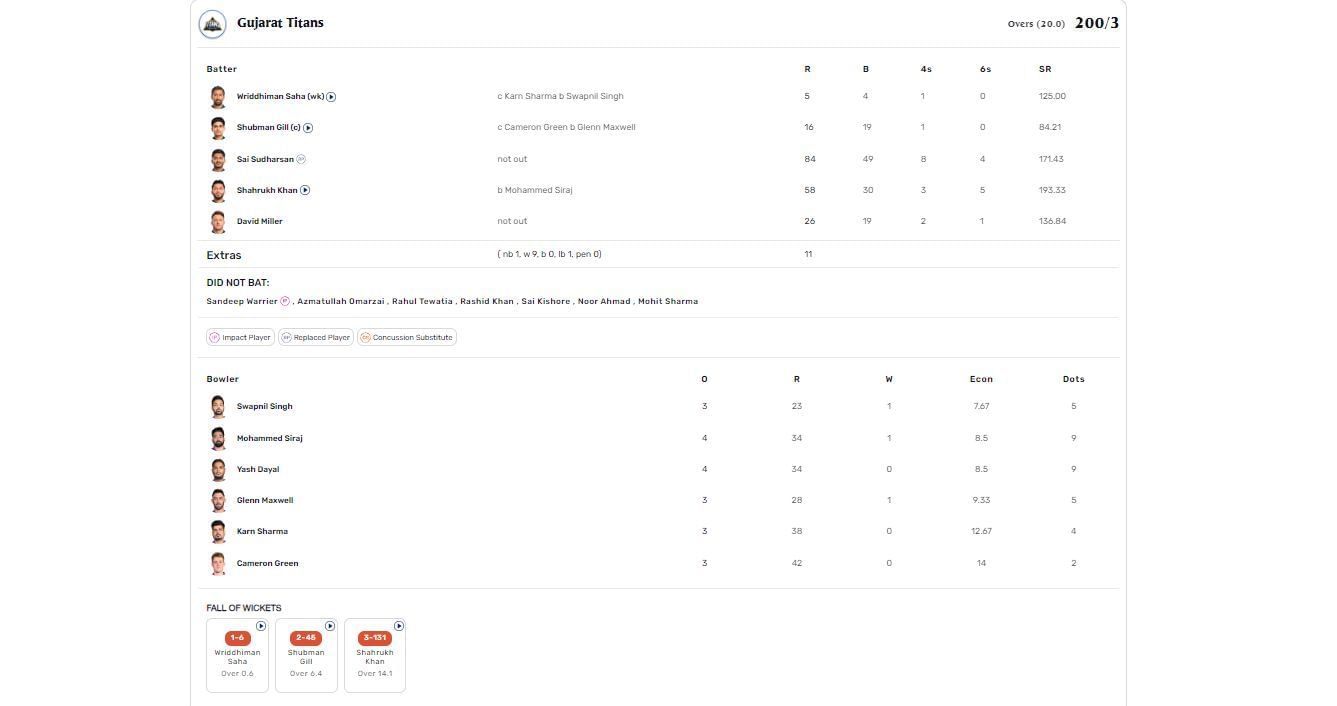
Task: Play video on the 1-6 fall of wicket card
Action: pos(261,626)
